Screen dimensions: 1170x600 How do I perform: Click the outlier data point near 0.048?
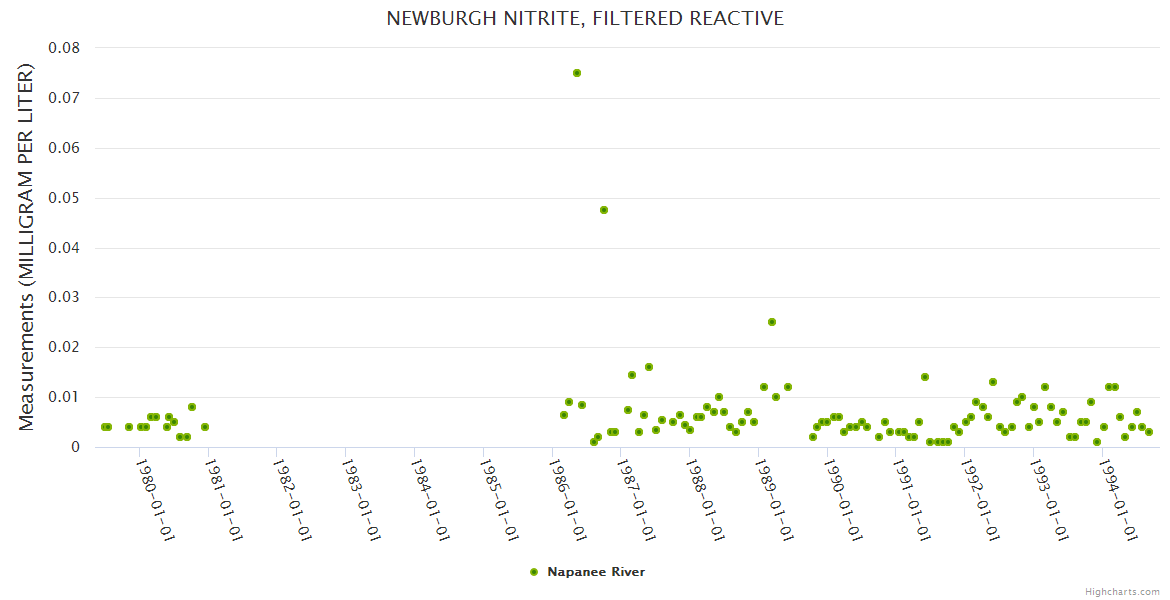(x=604, y=210)
